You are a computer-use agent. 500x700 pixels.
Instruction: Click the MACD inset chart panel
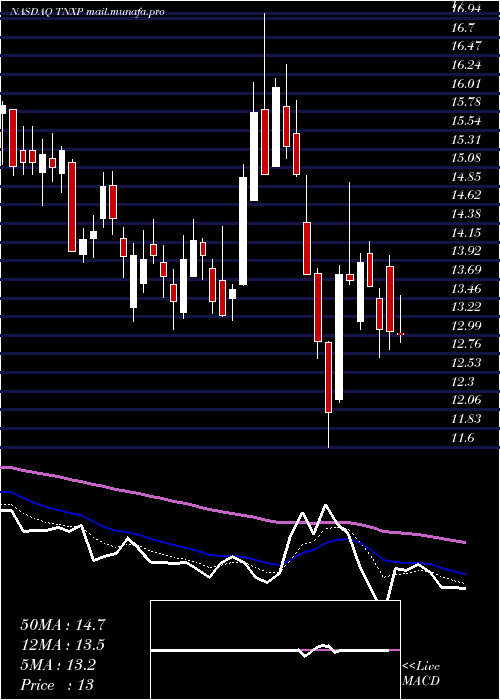pyautogui.click(x=275, y=650)
